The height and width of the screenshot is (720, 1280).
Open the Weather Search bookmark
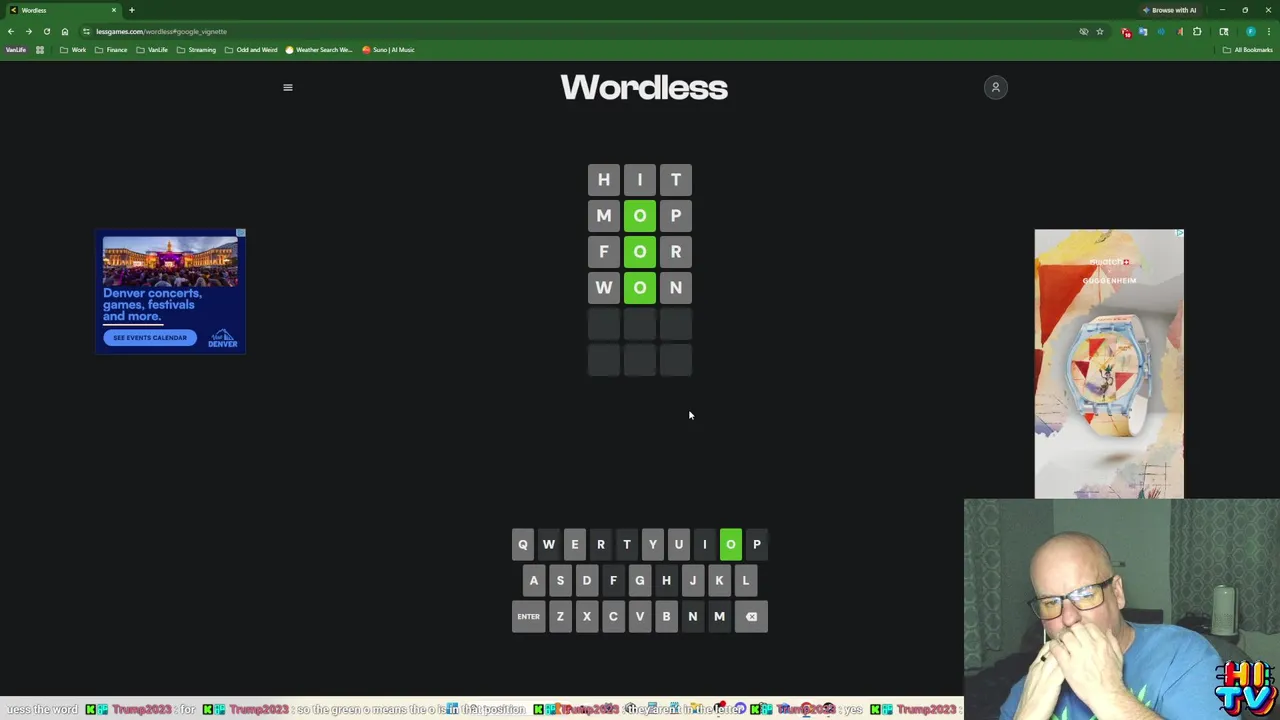coord(319,49)
